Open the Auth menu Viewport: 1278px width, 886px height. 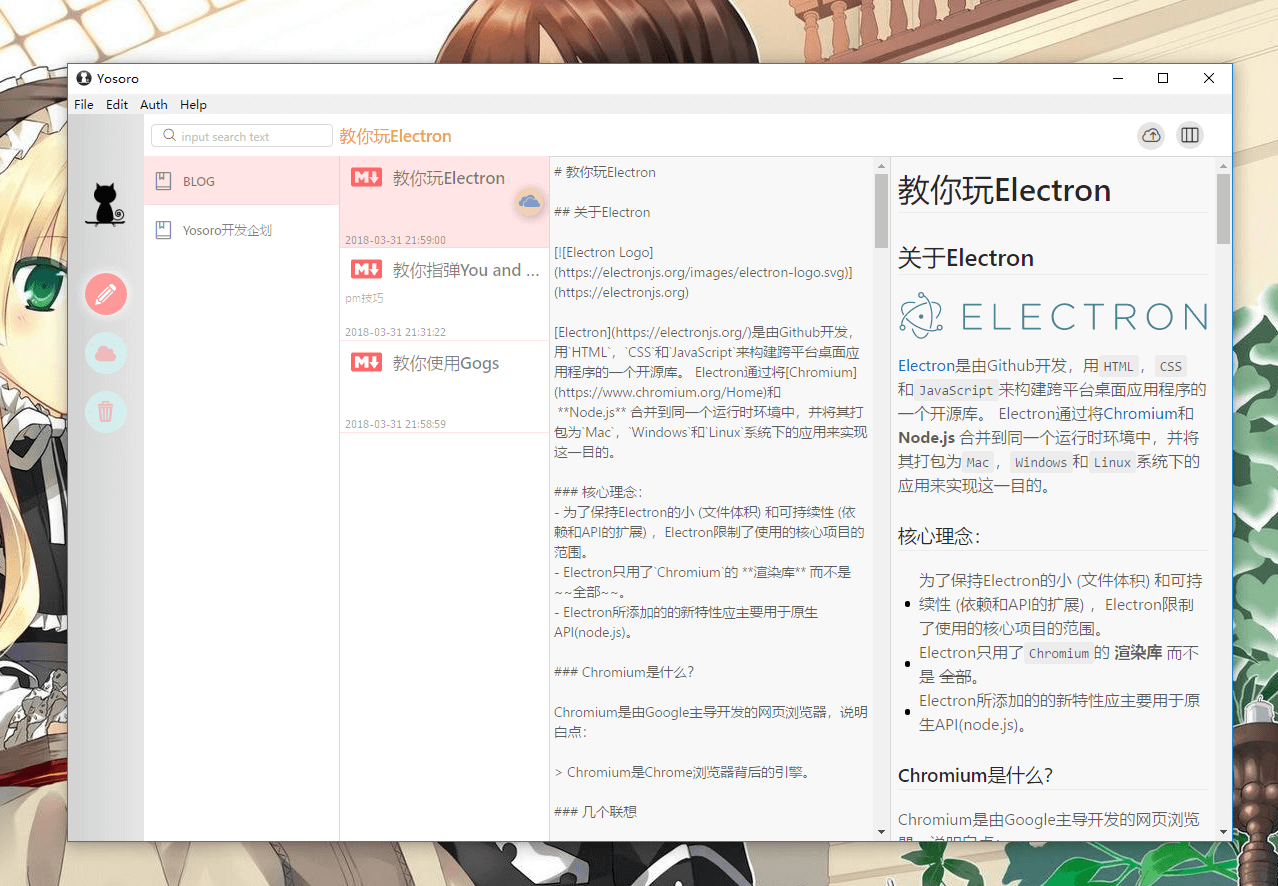coord(154,104)
